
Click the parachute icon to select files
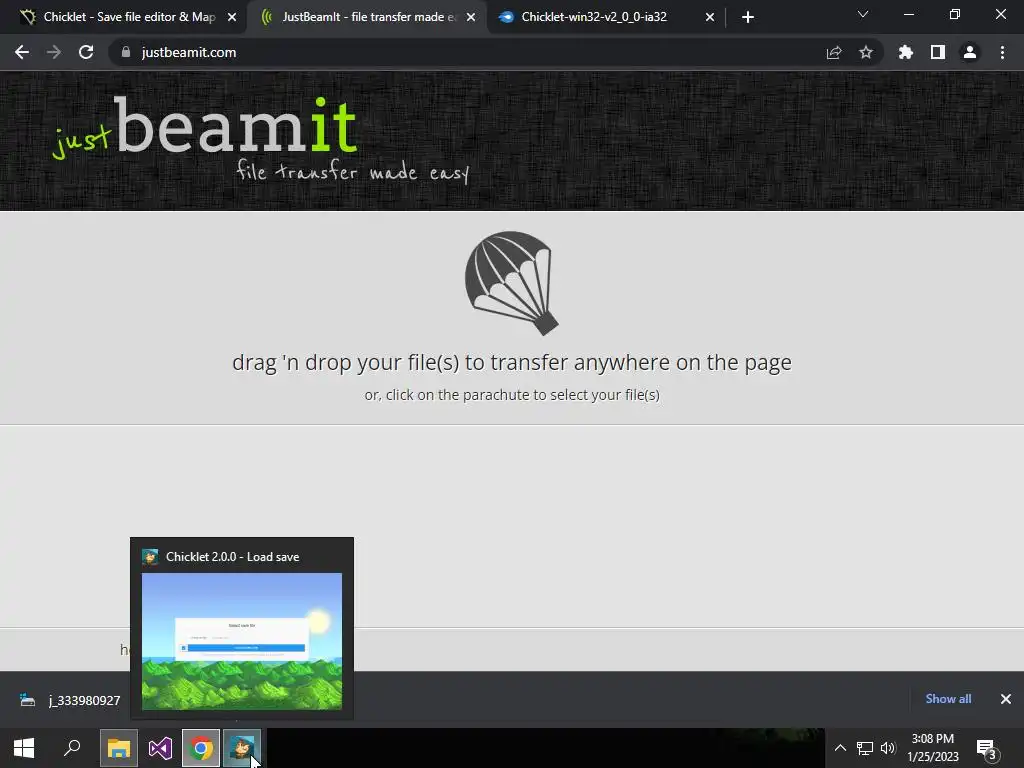pyautogui.click(x=511, y=283)
